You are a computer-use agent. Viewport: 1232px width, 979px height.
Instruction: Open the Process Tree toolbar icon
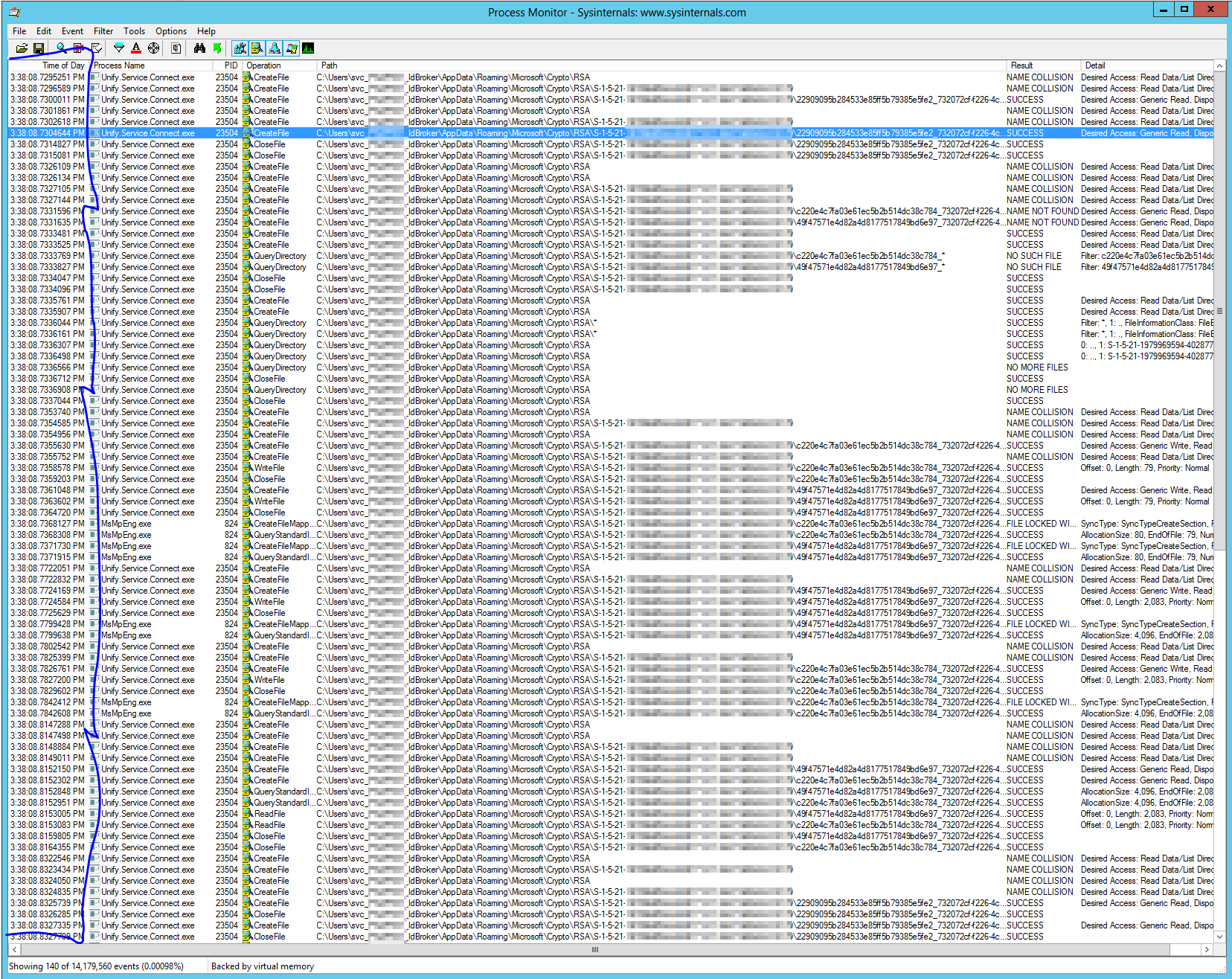click(176, 48)
